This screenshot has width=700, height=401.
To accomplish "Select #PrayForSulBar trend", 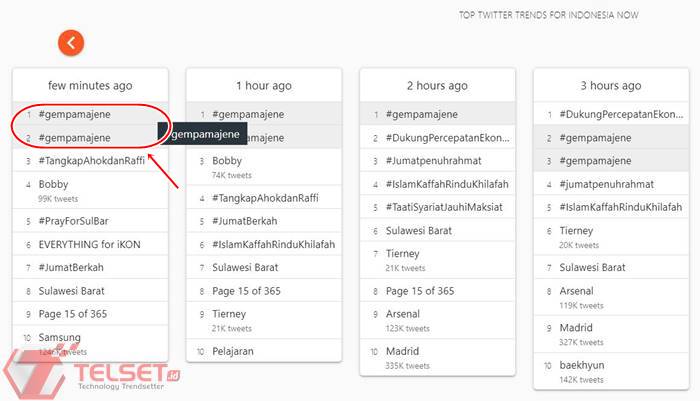I will [x=78, y=220].
